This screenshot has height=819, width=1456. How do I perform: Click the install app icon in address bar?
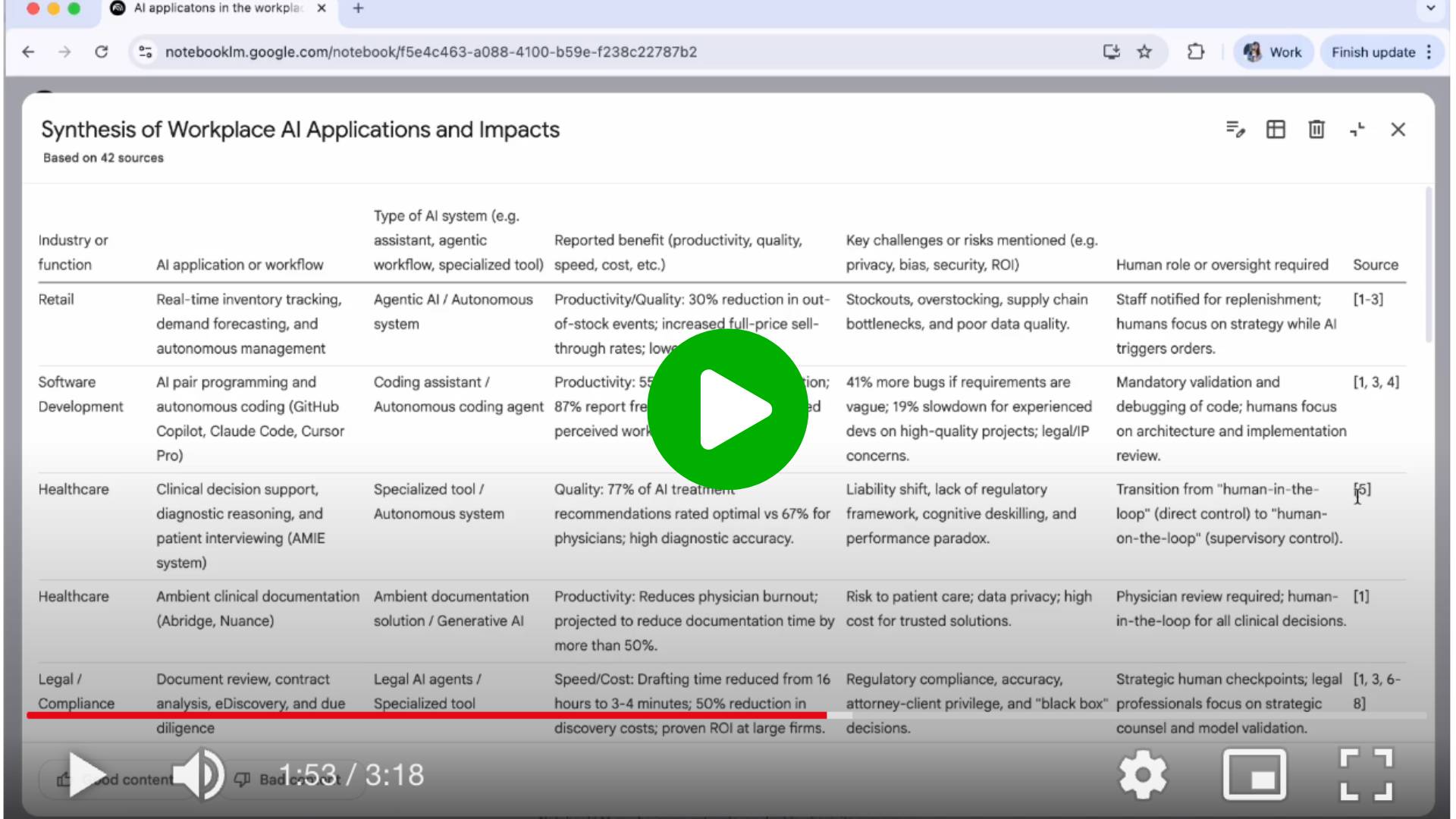point(1111,52)
